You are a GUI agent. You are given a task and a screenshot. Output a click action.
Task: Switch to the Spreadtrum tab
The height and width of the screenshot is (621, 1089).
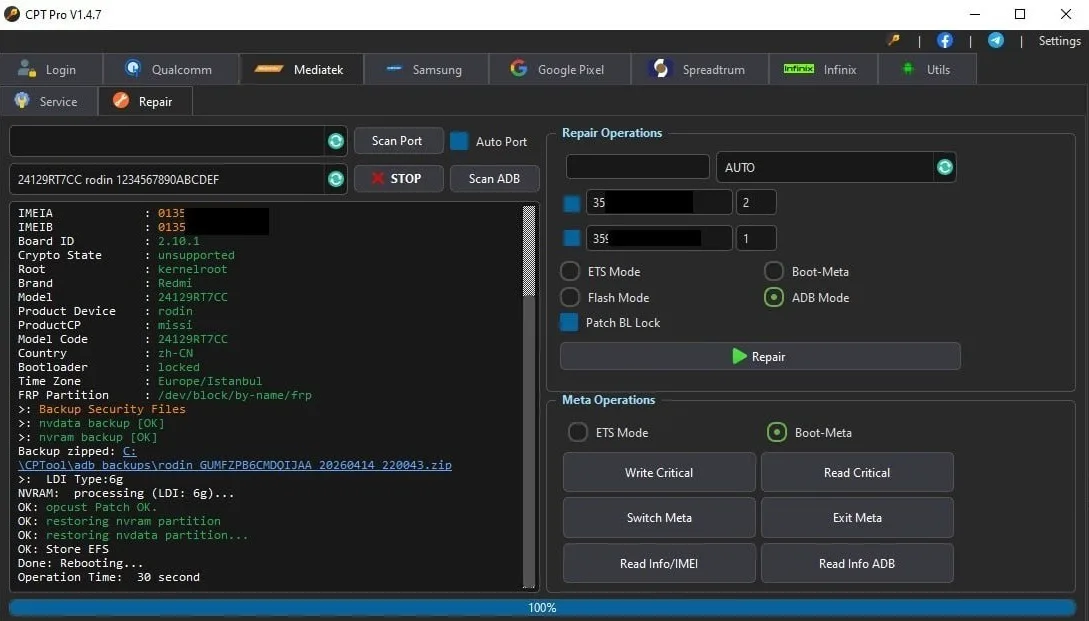[700, 69]
